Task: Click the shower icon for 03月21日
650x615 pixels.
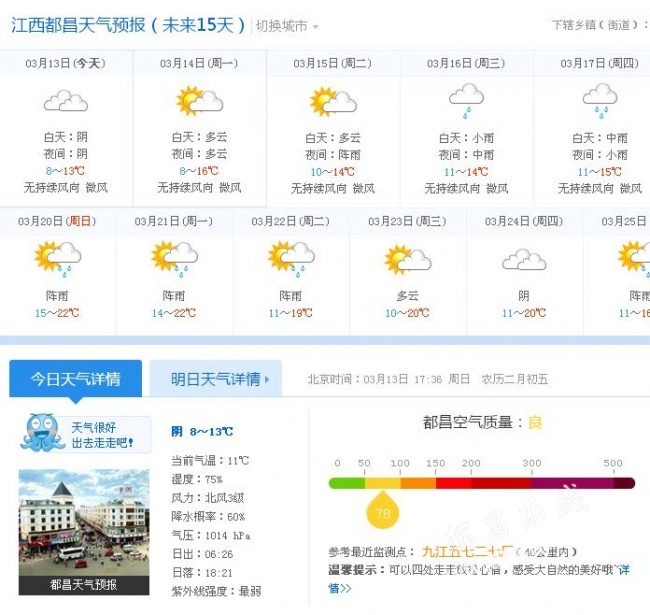Action: click(x=174, y=259)
